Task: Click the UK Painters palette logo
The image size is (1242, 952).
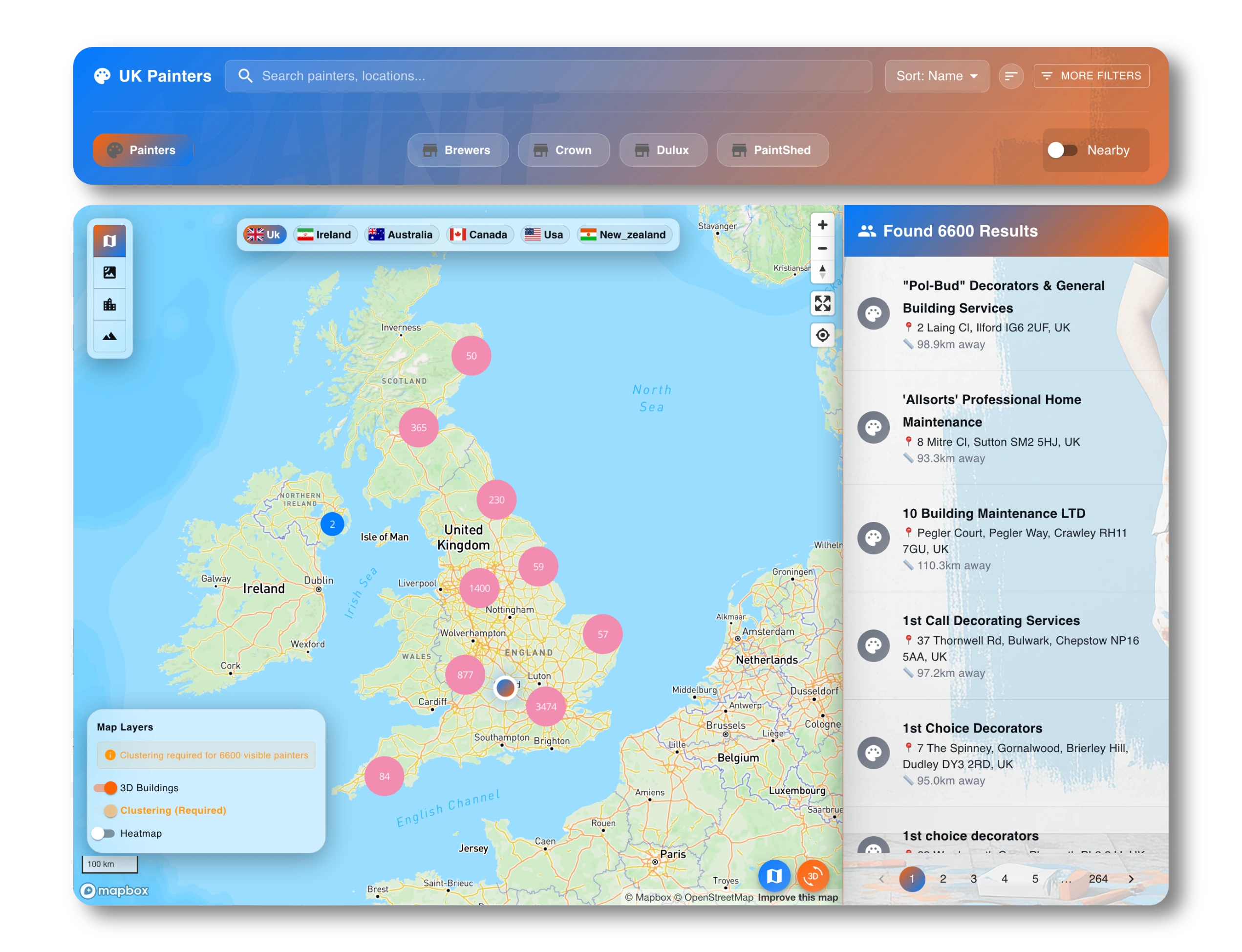Action: coord(102,76)
